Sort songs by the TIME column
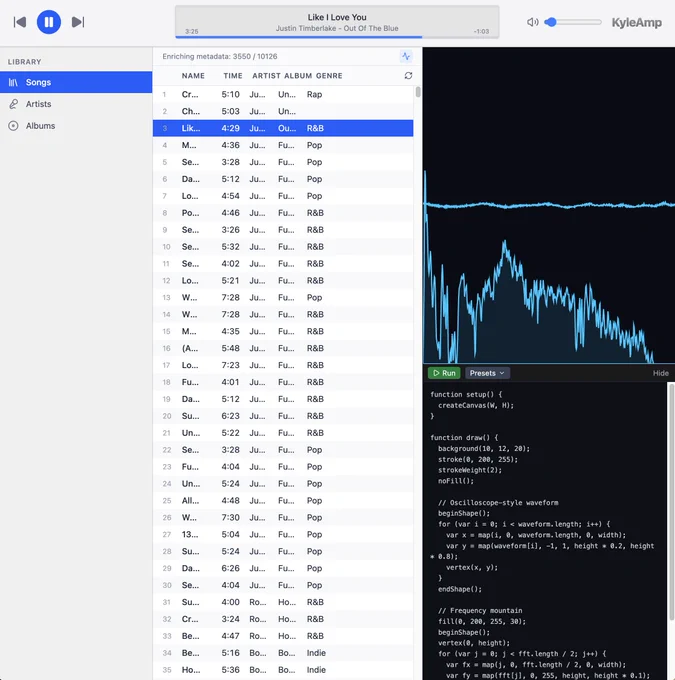675x680 pixels. point(233,75)
